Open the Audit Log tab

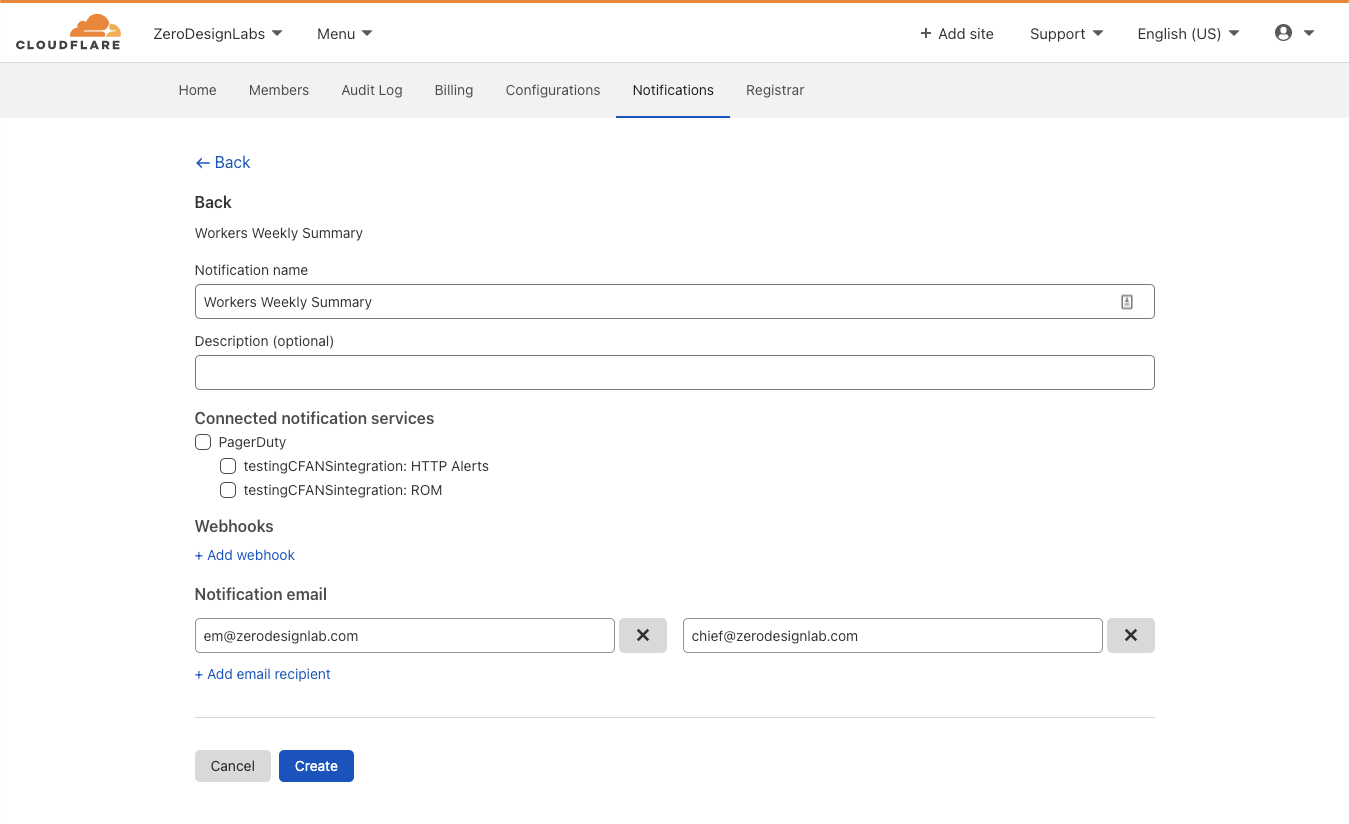(372, 90)
